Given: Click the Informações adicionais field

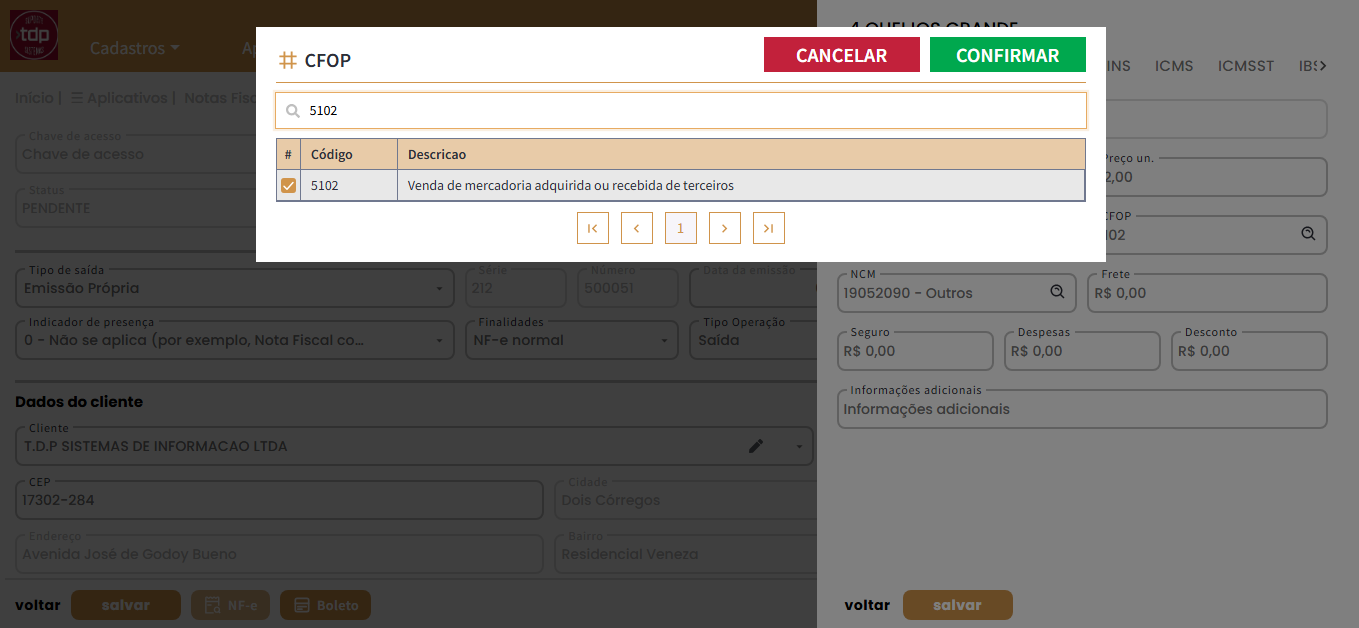Looking at the screenshot, I should click(x=1082, y=409).
